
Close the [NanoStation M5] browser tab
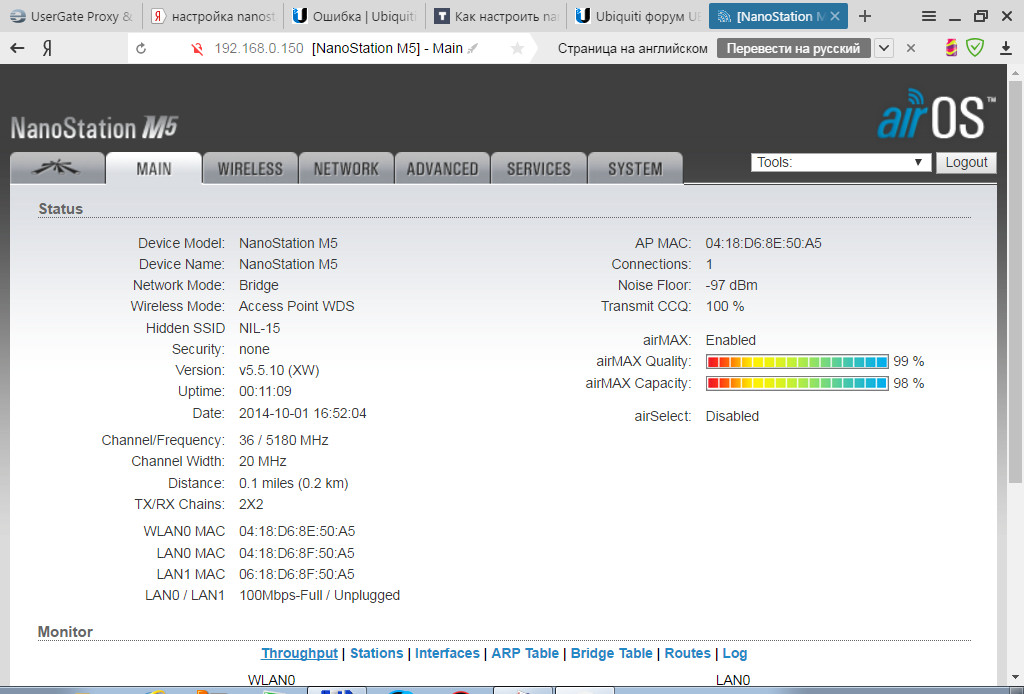coord(835,16)
